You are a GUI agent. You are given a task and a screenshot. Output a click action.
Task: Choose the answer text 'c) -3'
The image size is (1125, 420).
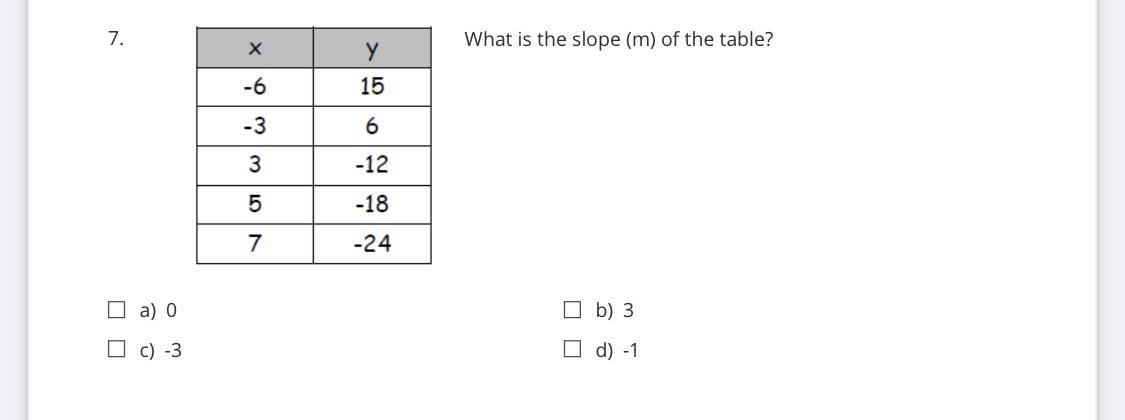click(x=161, y=350)
